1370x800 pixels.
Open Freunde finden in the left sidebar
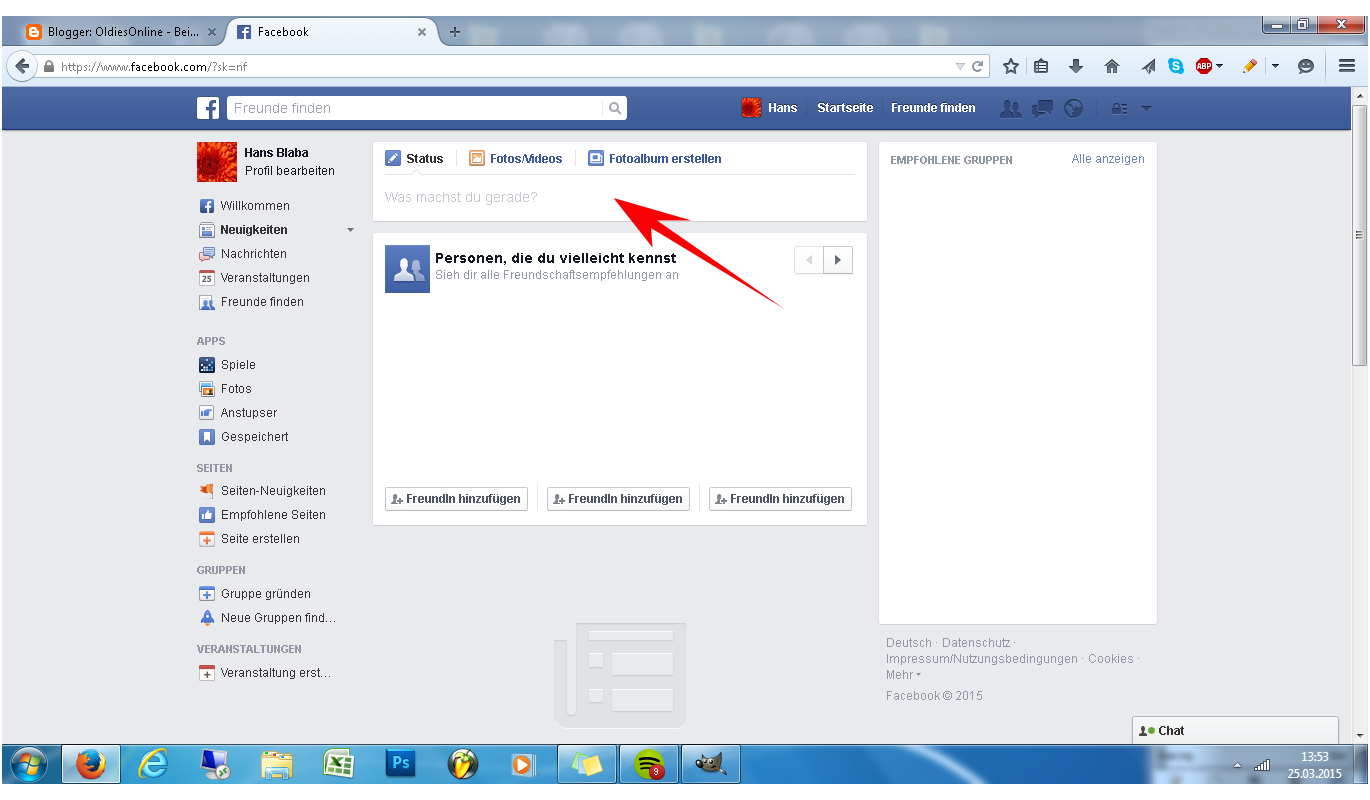(x=251, y=302)
